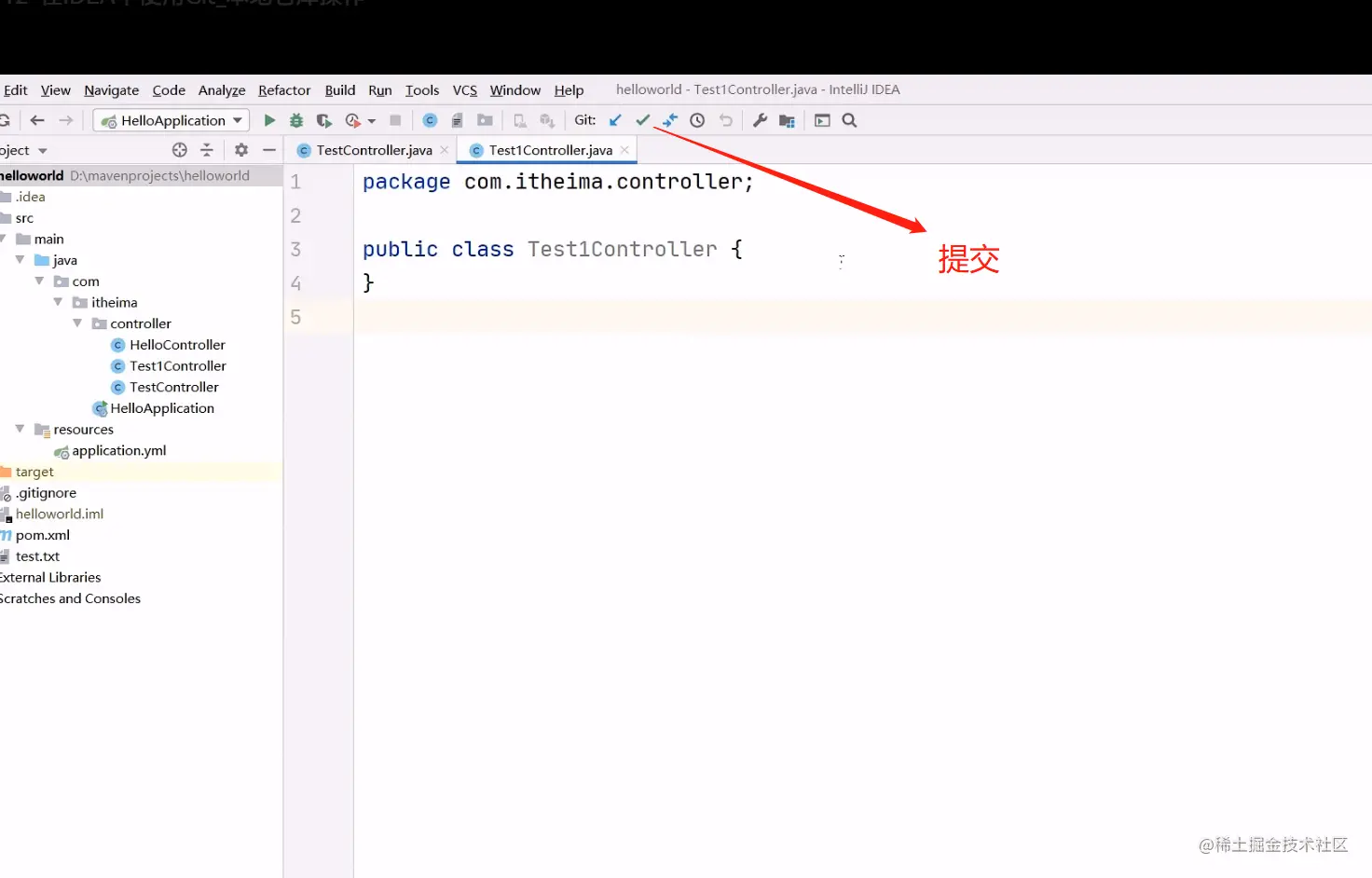The image size is (1372, 878).
Task: Open the Run menu
Action: click(380, 90)
